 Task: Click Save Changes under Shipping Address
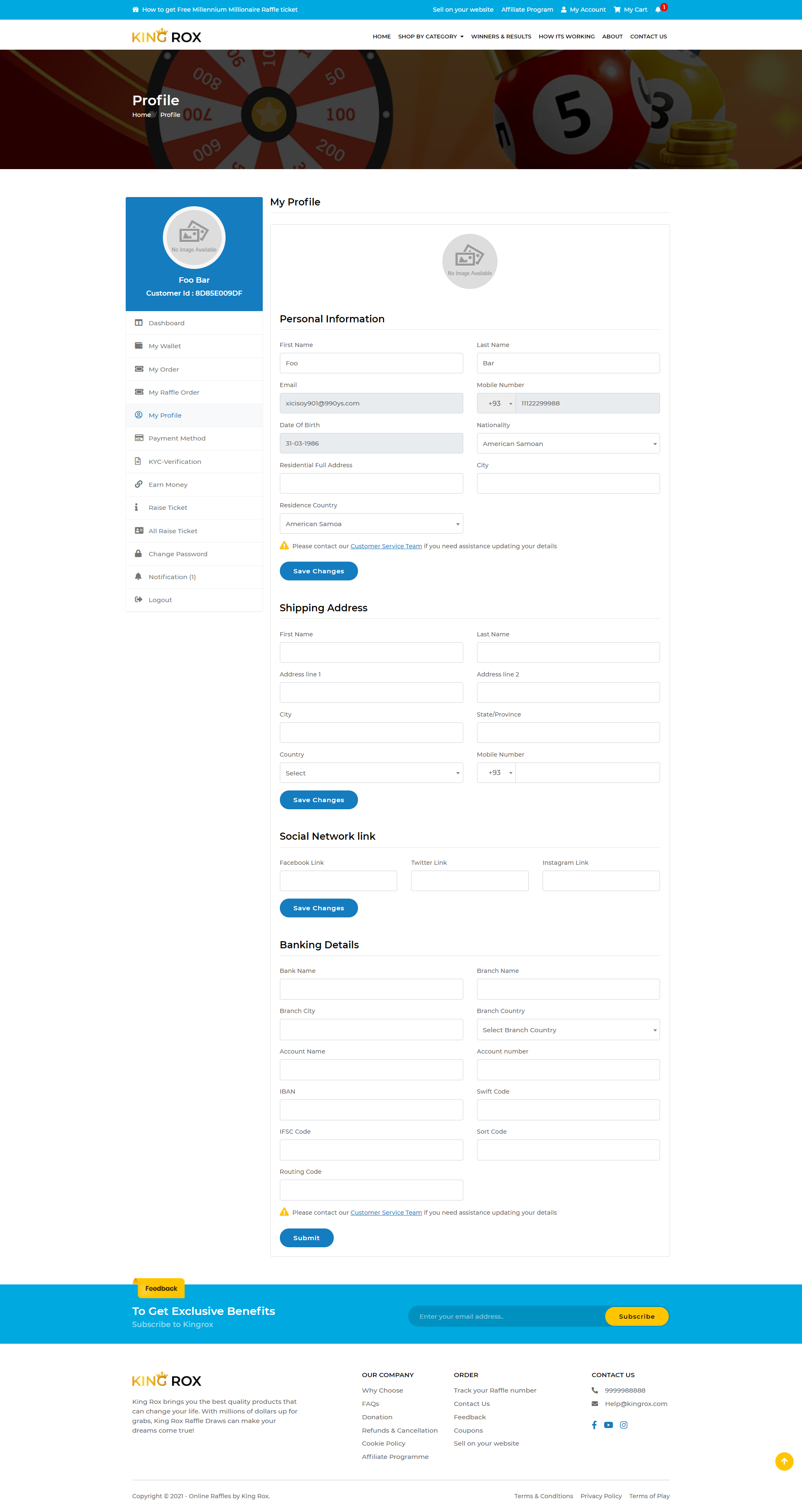319,800
